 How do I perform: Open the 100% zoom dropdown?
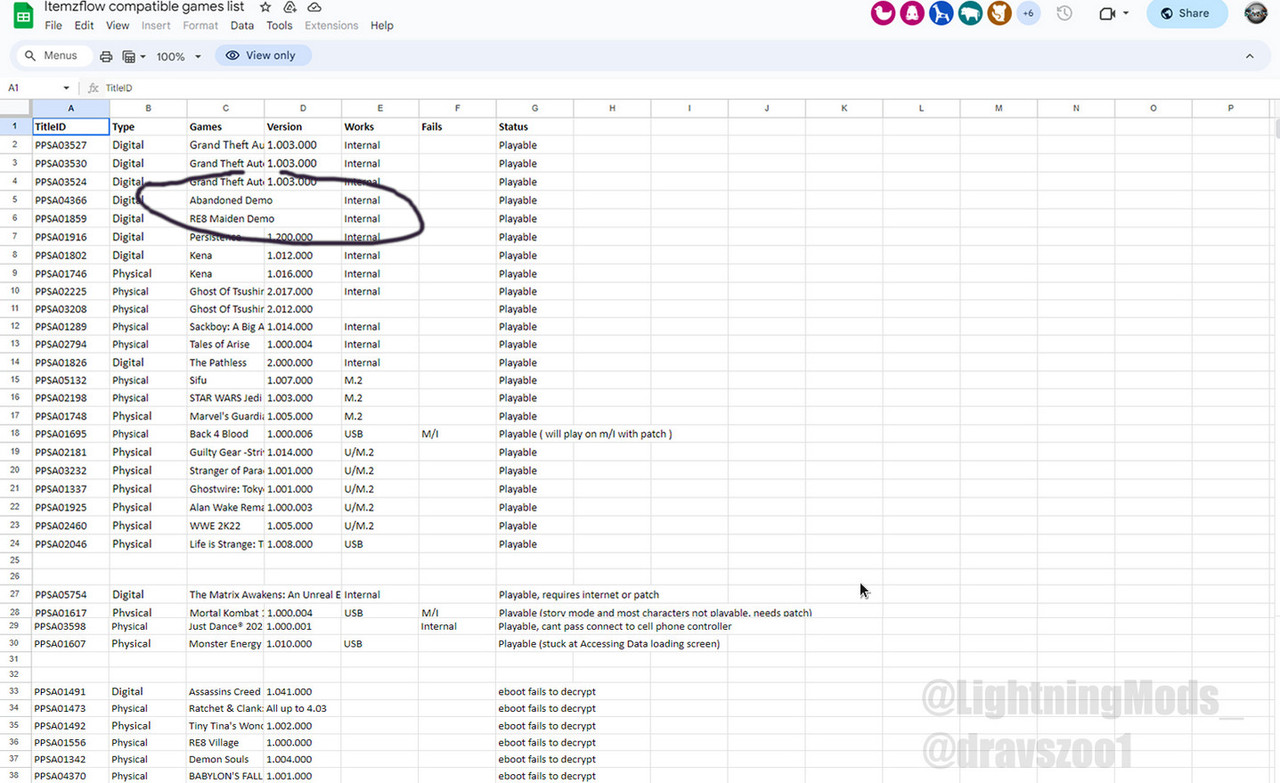point(179,57)
